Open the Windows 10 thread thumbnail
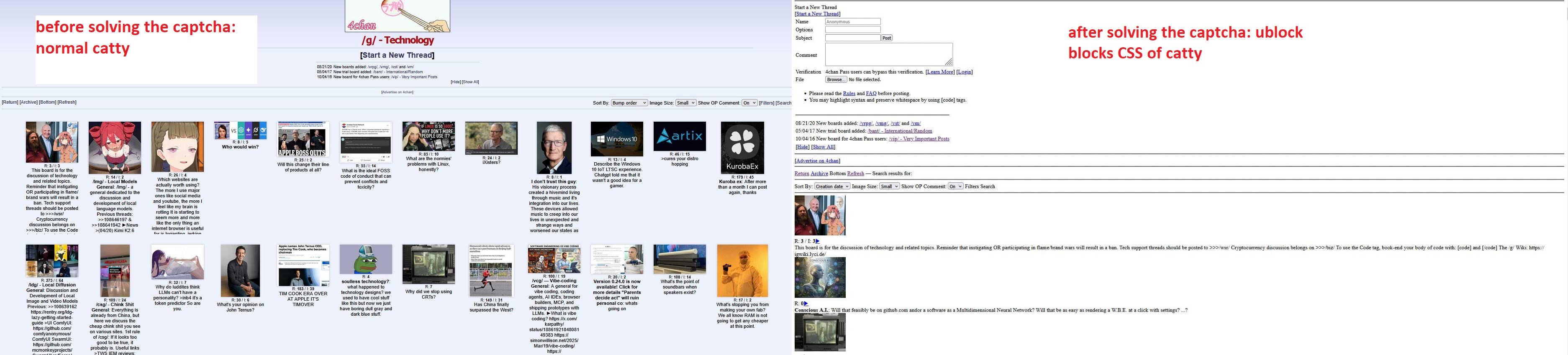This screenshot has width=1568, height=355. point(616,139)
